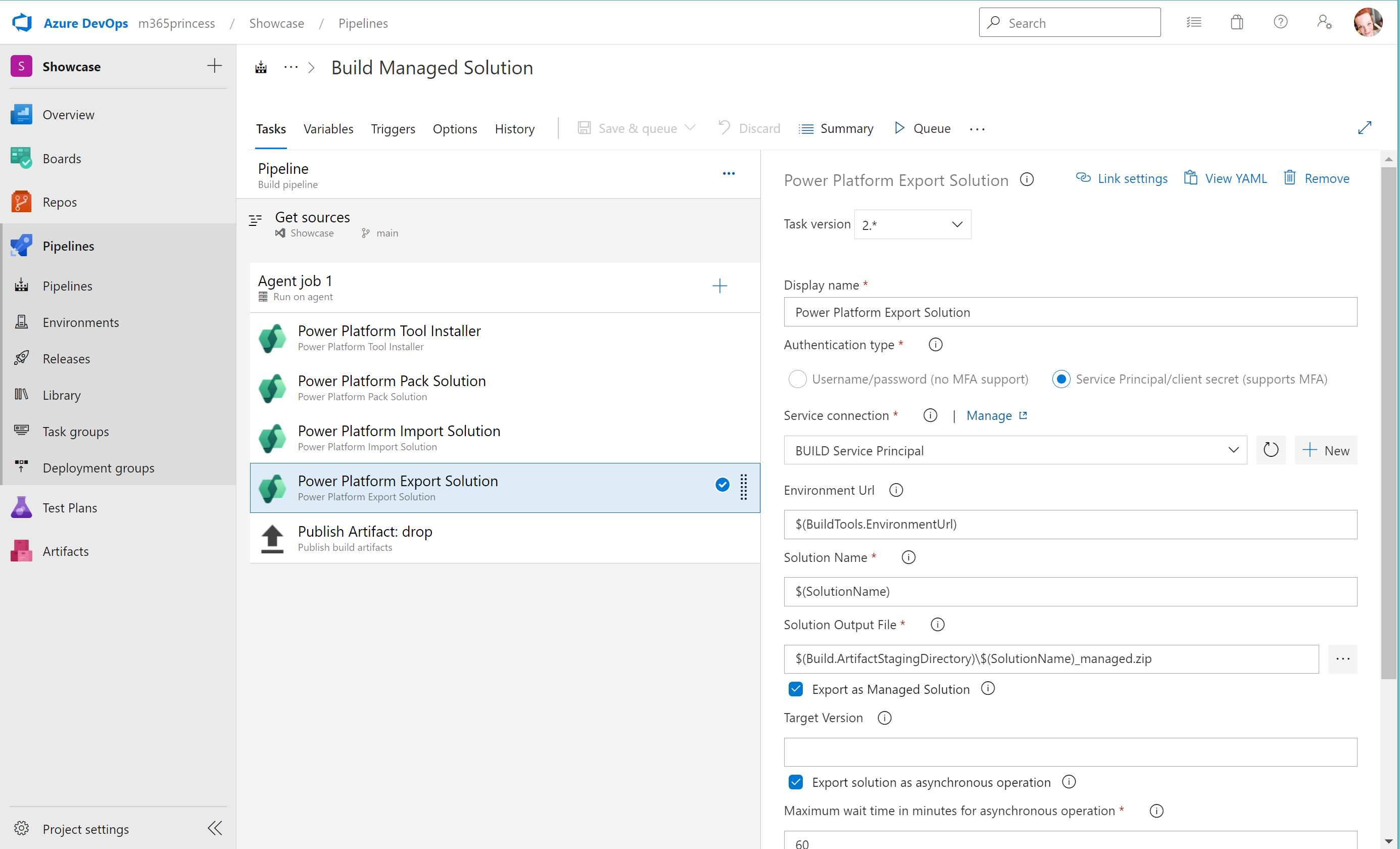Show info for Environment Url
The width and height of the screenshot is (1400, 849).
tap(896, 490)
